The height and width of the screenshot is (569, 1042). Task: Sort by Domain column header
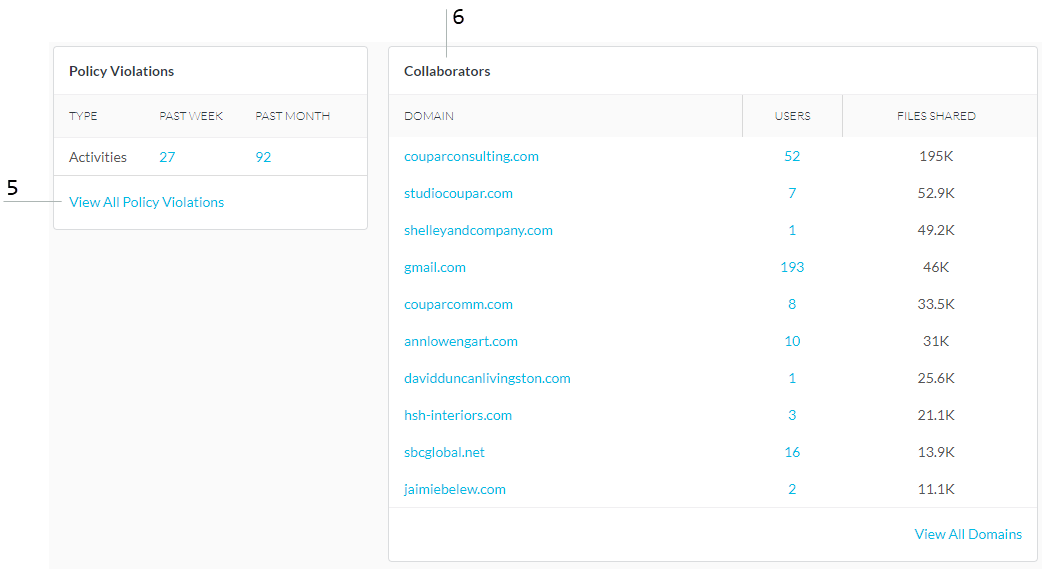(429, 116)
